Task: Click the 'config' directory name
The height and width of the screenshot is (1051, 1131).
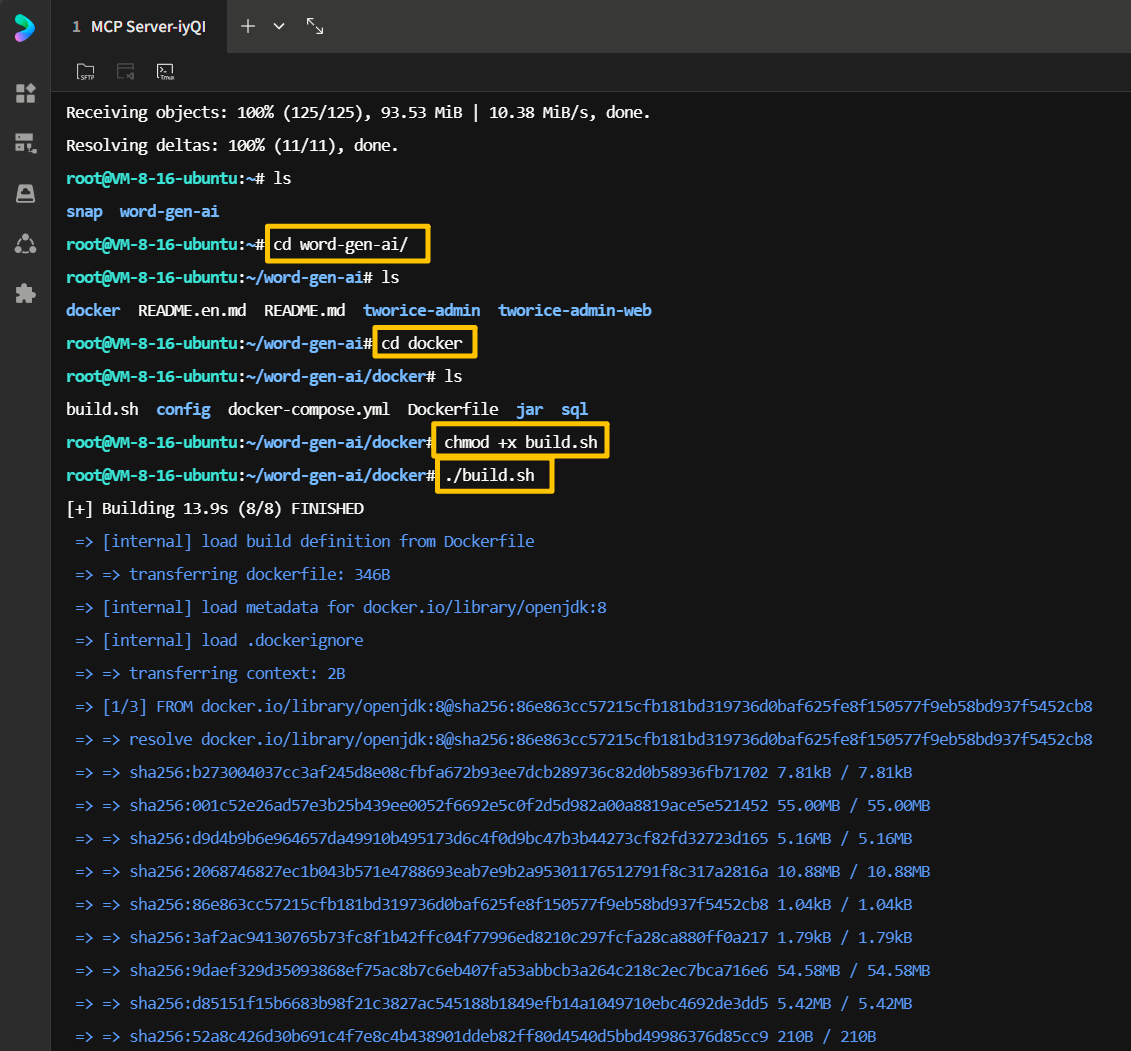Action: [x=183, y=410]
